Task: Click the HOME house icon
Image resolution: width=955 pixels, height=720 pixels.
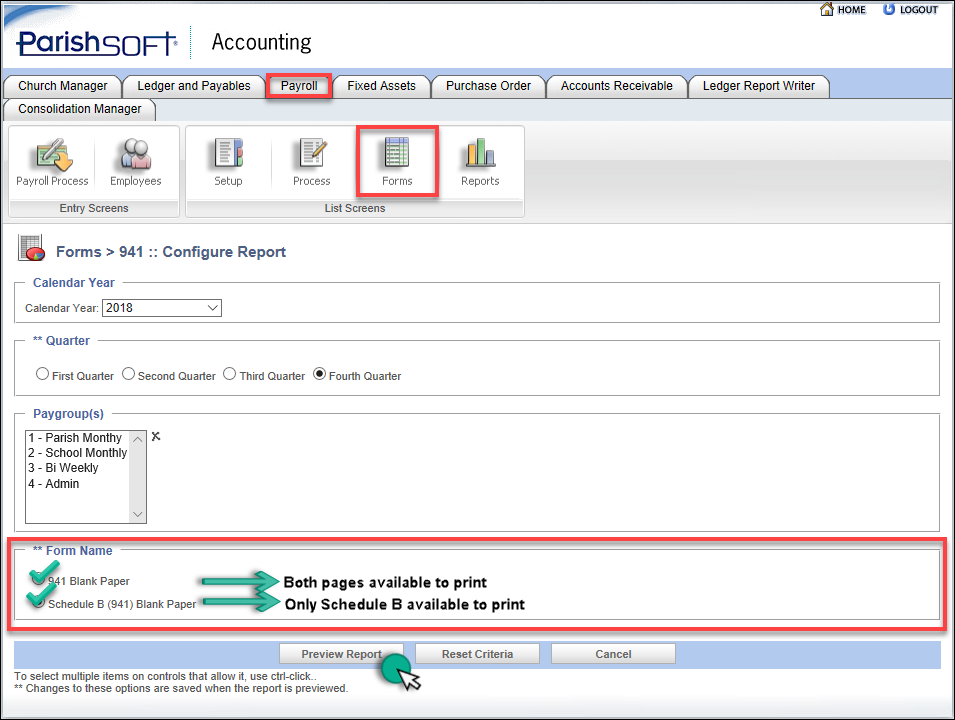Action: pos(826,9)
